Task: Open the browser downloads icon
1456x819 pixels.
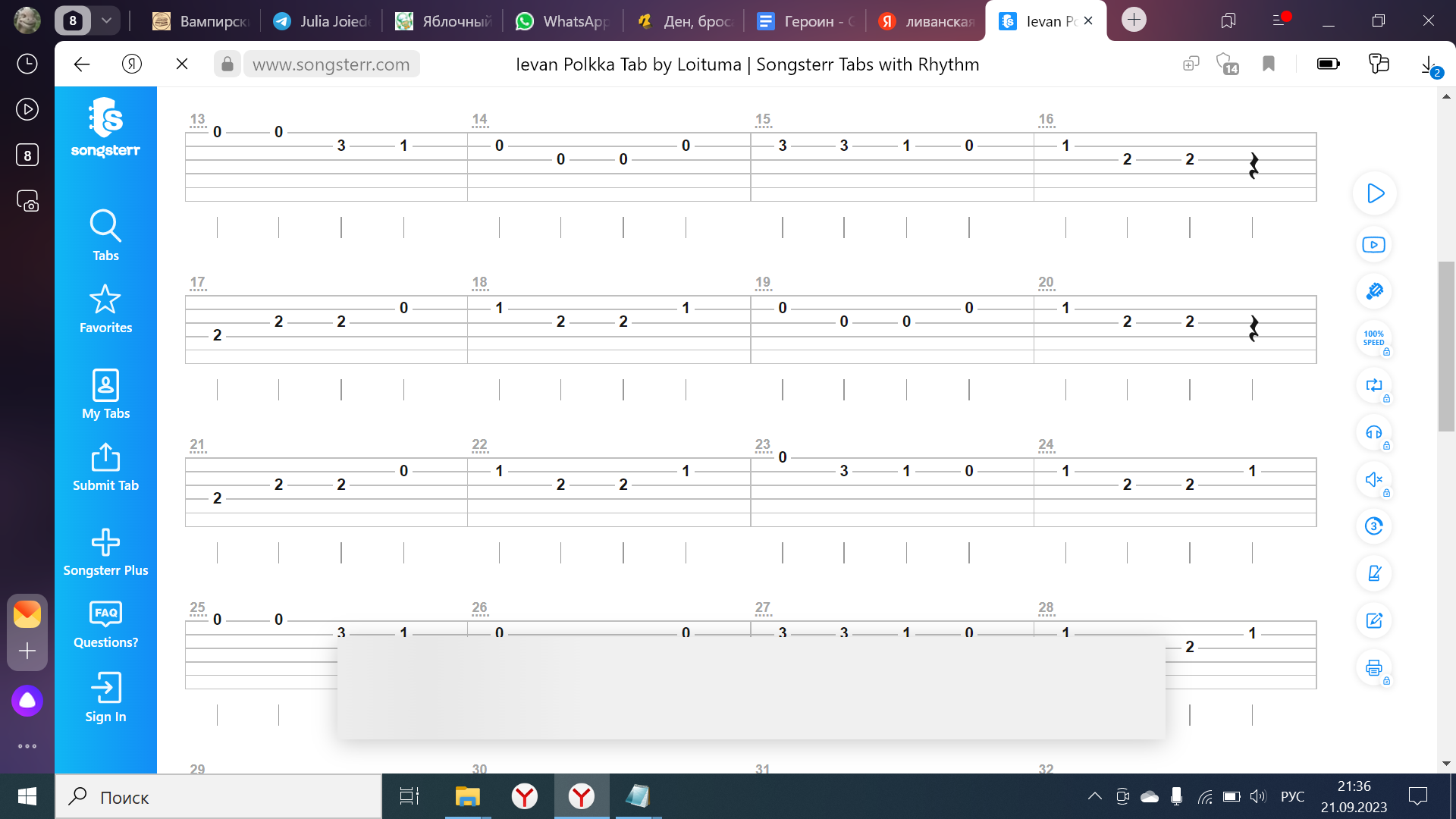Action: click(1429, 66)
